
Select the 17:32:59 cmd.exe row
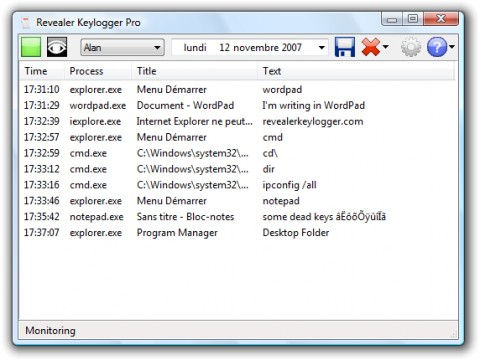tap(238, 153)
